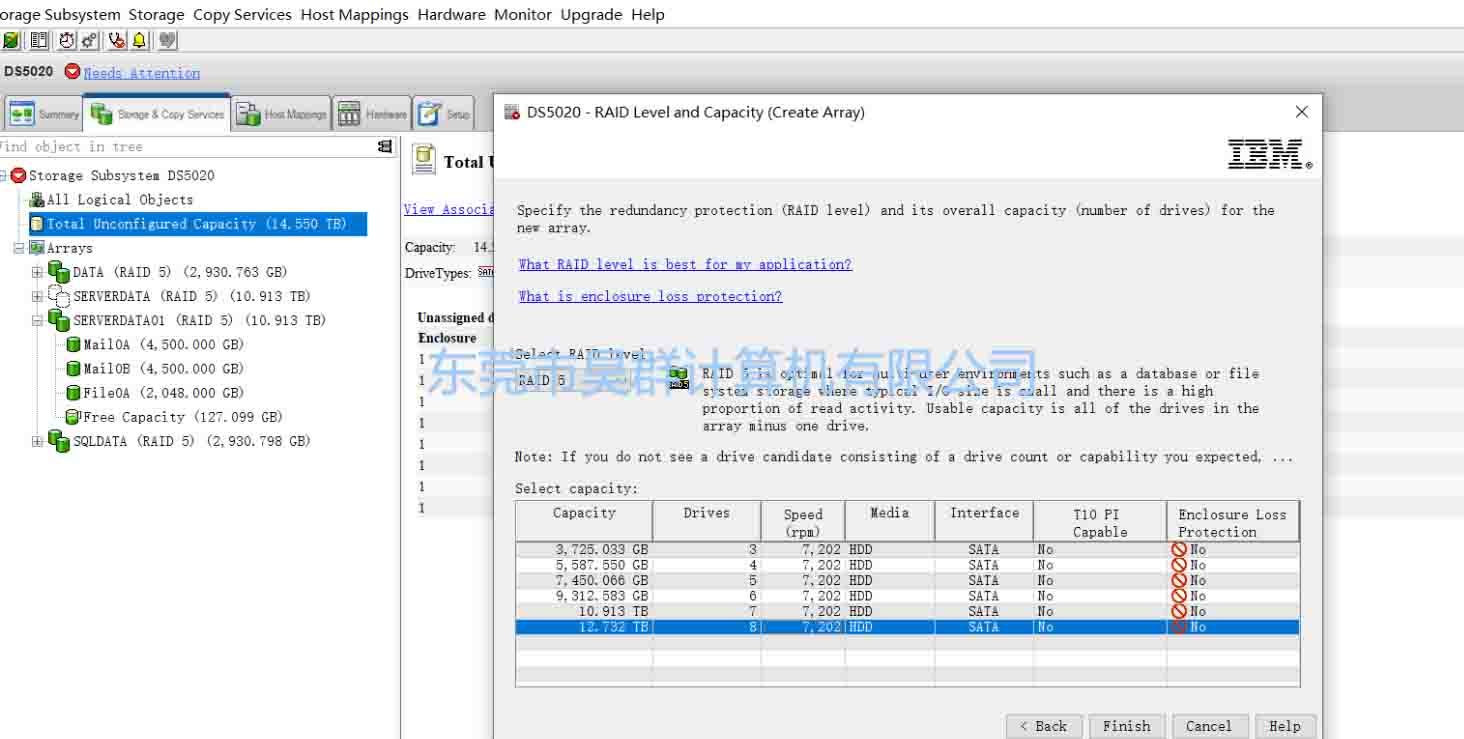The height and width of the screenshot is (739, 1464).
Task: Click the Finish button
Action: point(1126,726)
